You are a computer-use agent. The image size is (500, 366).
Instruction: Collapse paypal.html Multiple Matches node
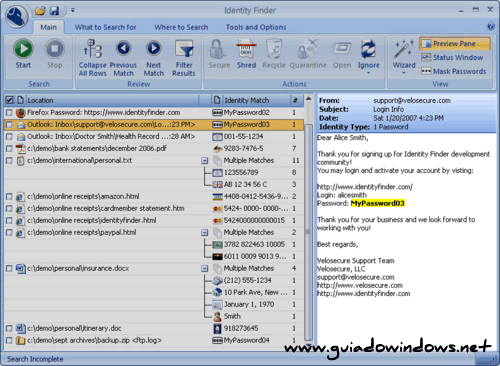tap(205, 233)
